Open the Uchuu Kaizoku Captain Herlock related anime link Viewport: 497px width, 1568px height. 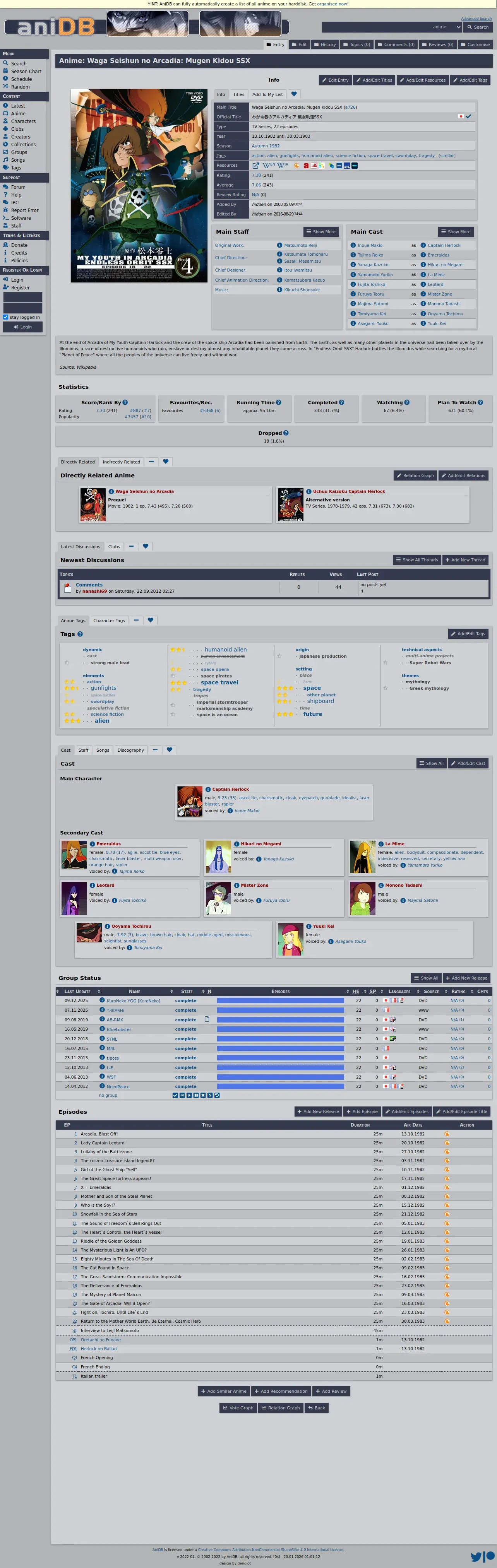pyautogui.click(x=349, y=491)
